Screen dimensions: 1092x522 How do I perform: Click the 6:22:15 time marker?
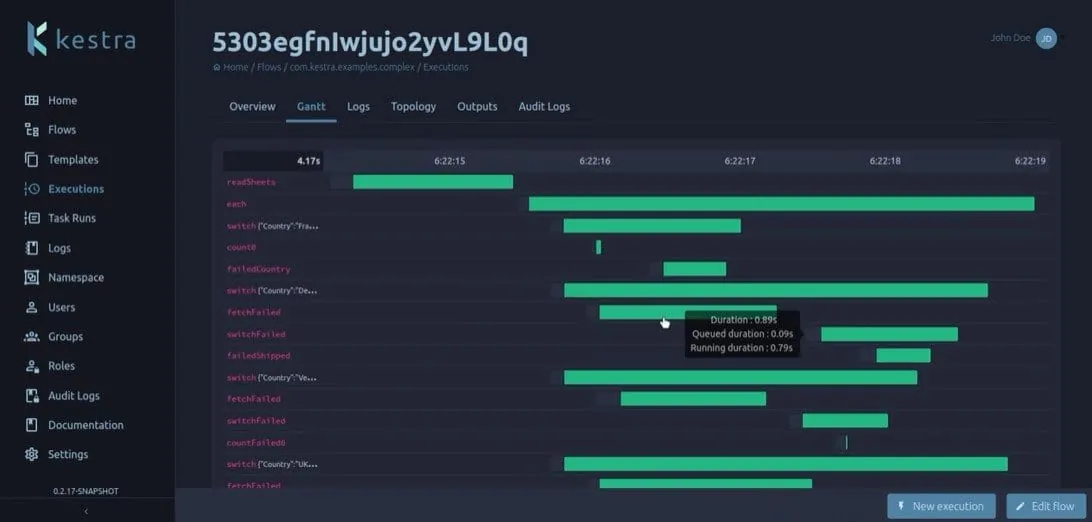coord(450,161)
